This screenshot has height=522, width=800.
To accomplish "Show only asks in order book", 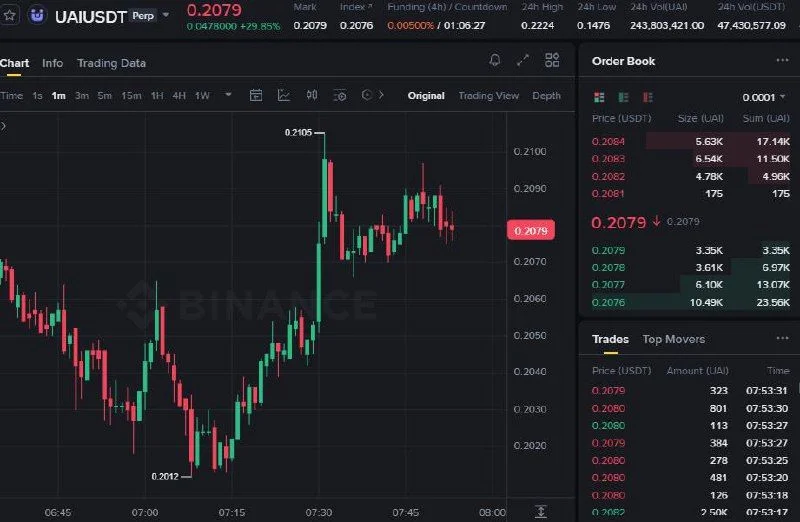I will [648, 97].
